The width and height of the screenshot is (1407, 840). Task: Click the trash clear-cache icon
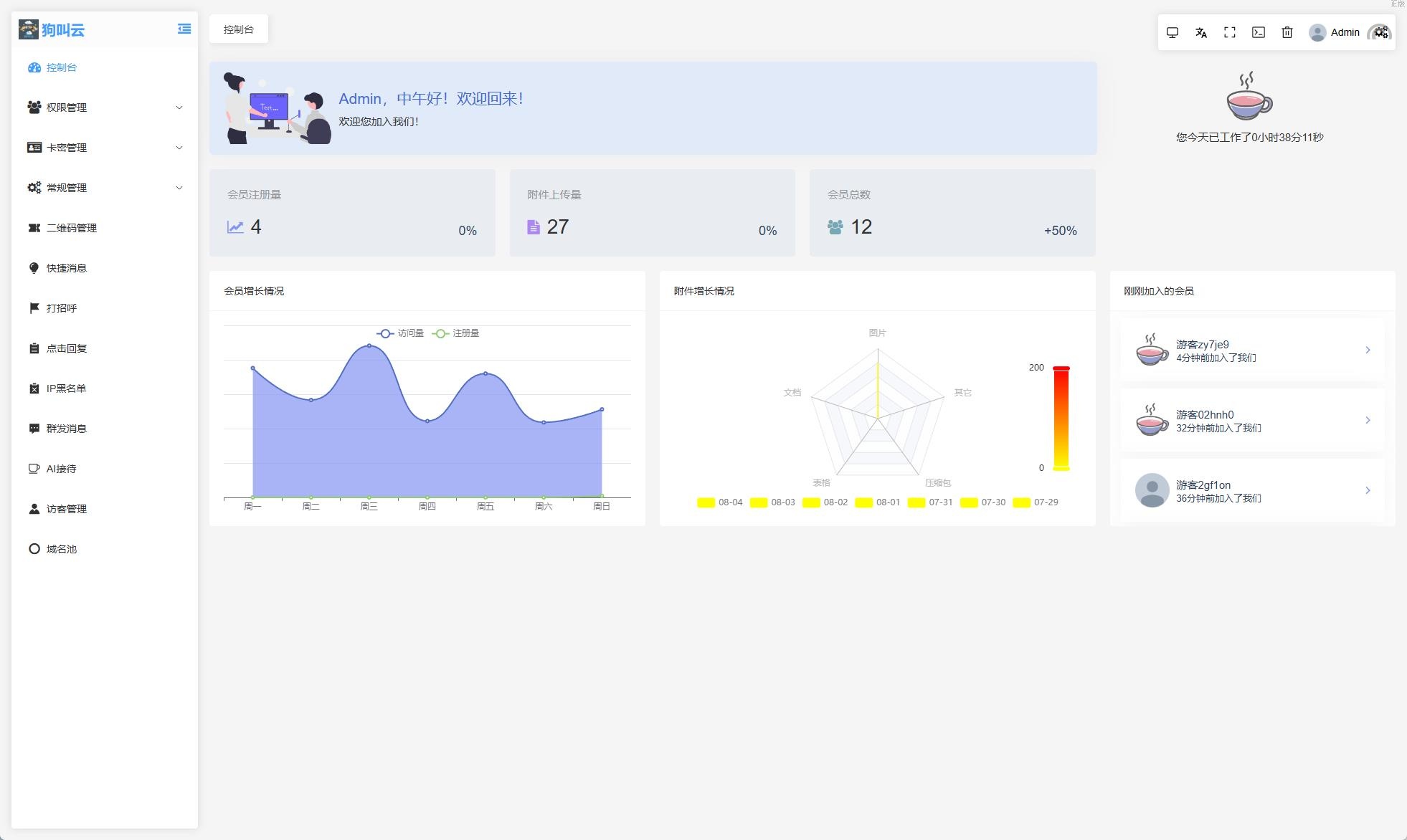(x=1287, y=32)
